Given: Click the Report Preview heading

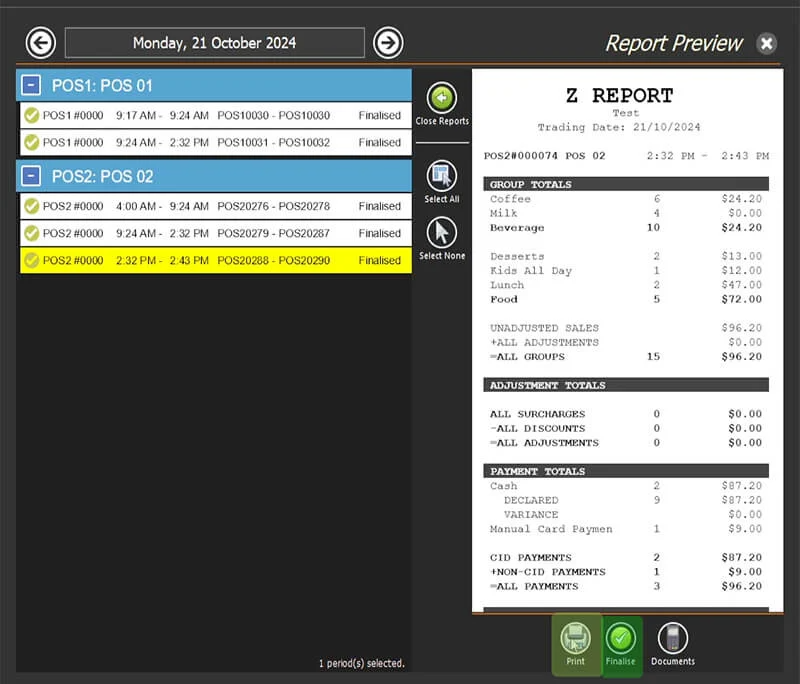Looking at the screenshot, I should click(x=674, y=43).
